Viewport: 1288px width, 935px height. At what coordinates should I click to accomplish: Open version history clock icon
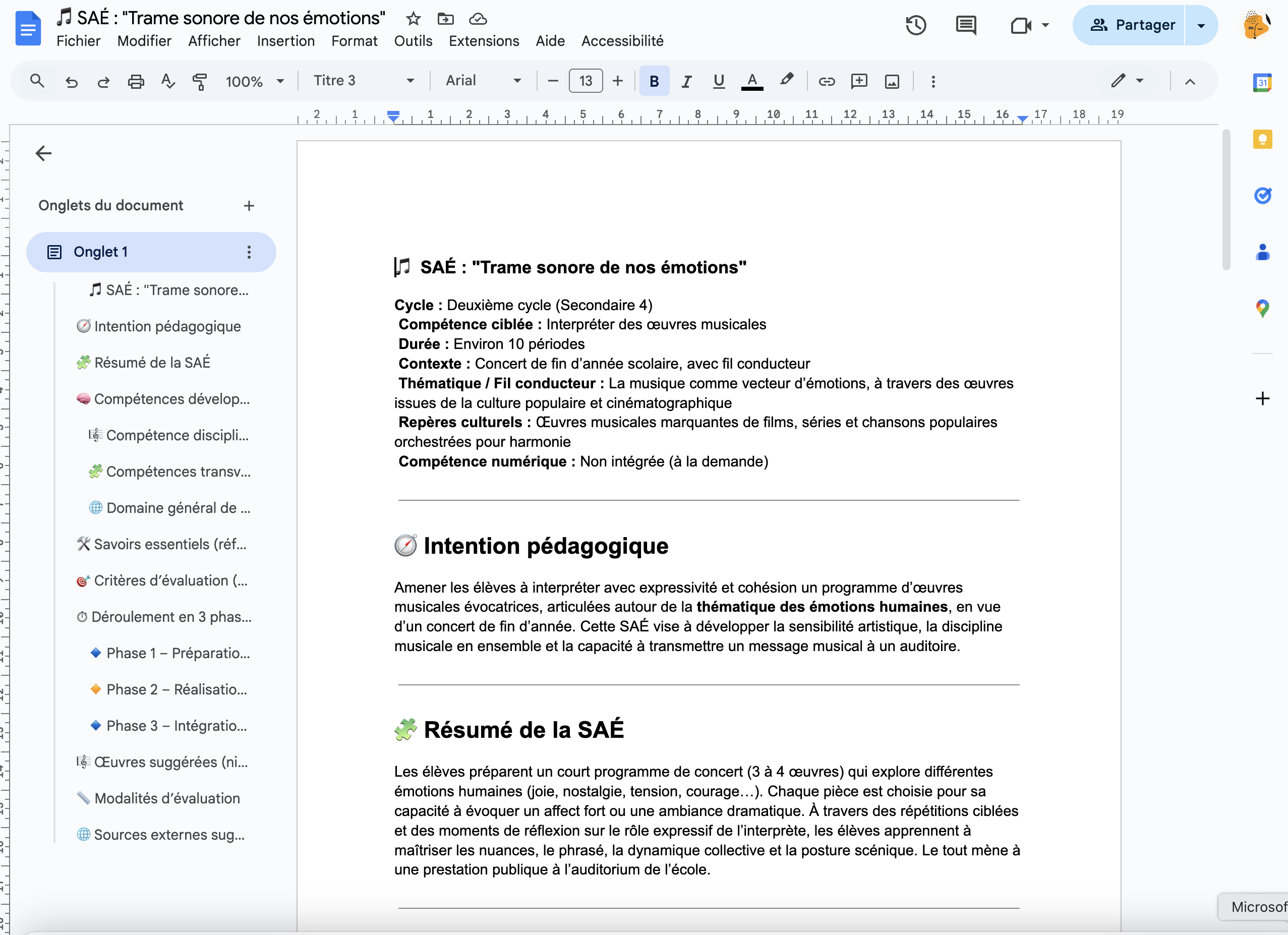click(916, 25)
